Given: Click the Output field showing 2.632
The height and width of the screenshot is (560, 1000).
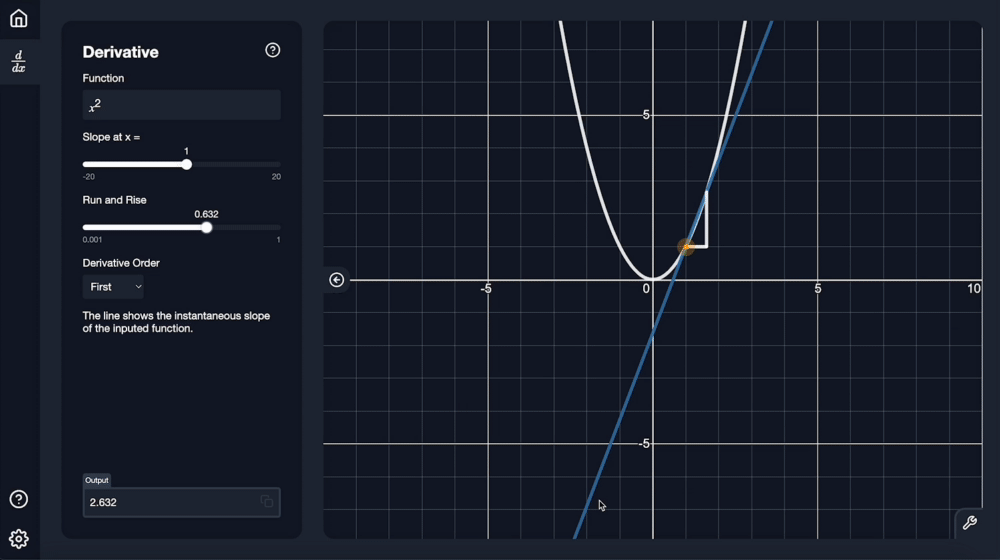Looking at the screenshot, I should click(182, 502).
